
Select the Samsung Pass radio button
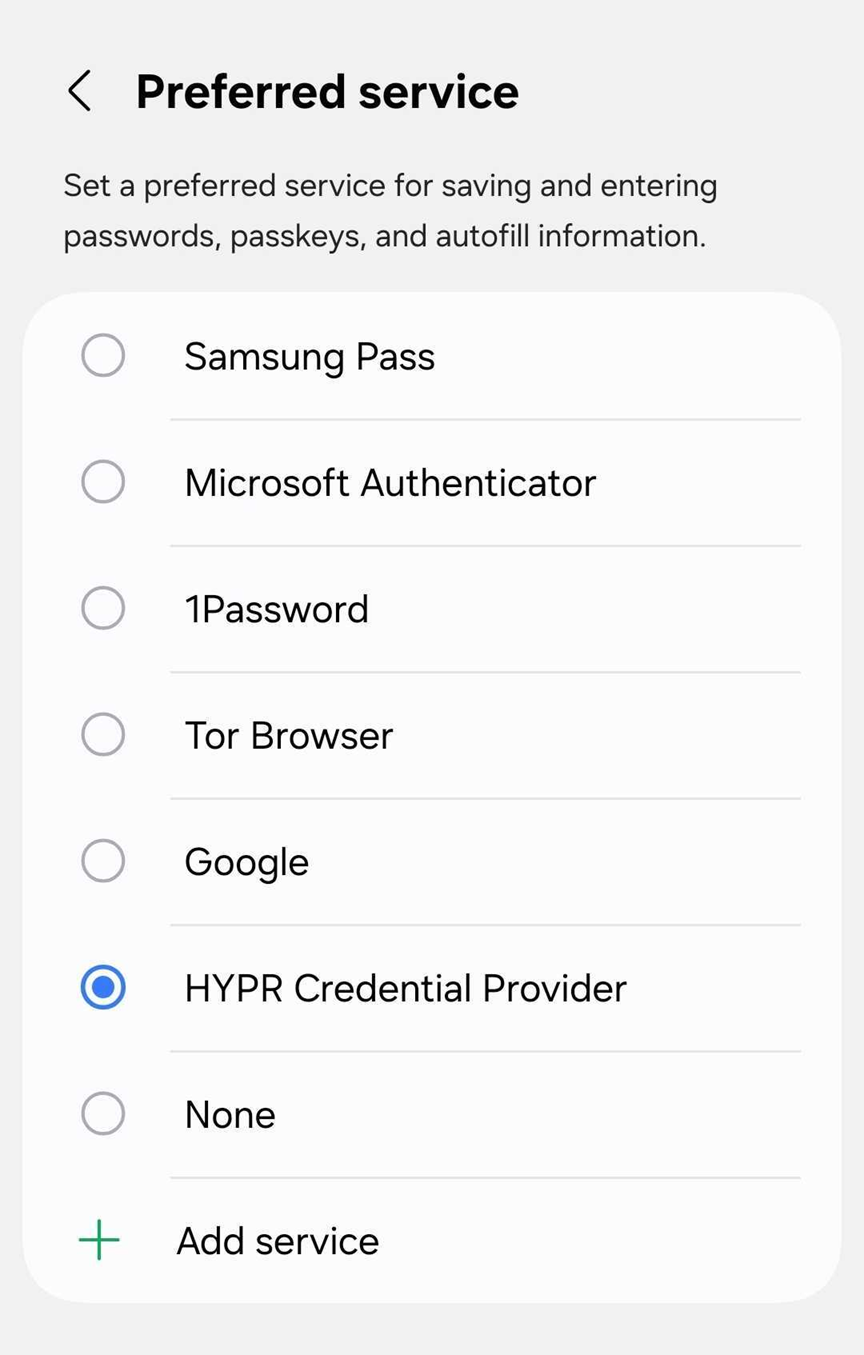[103, 356]
